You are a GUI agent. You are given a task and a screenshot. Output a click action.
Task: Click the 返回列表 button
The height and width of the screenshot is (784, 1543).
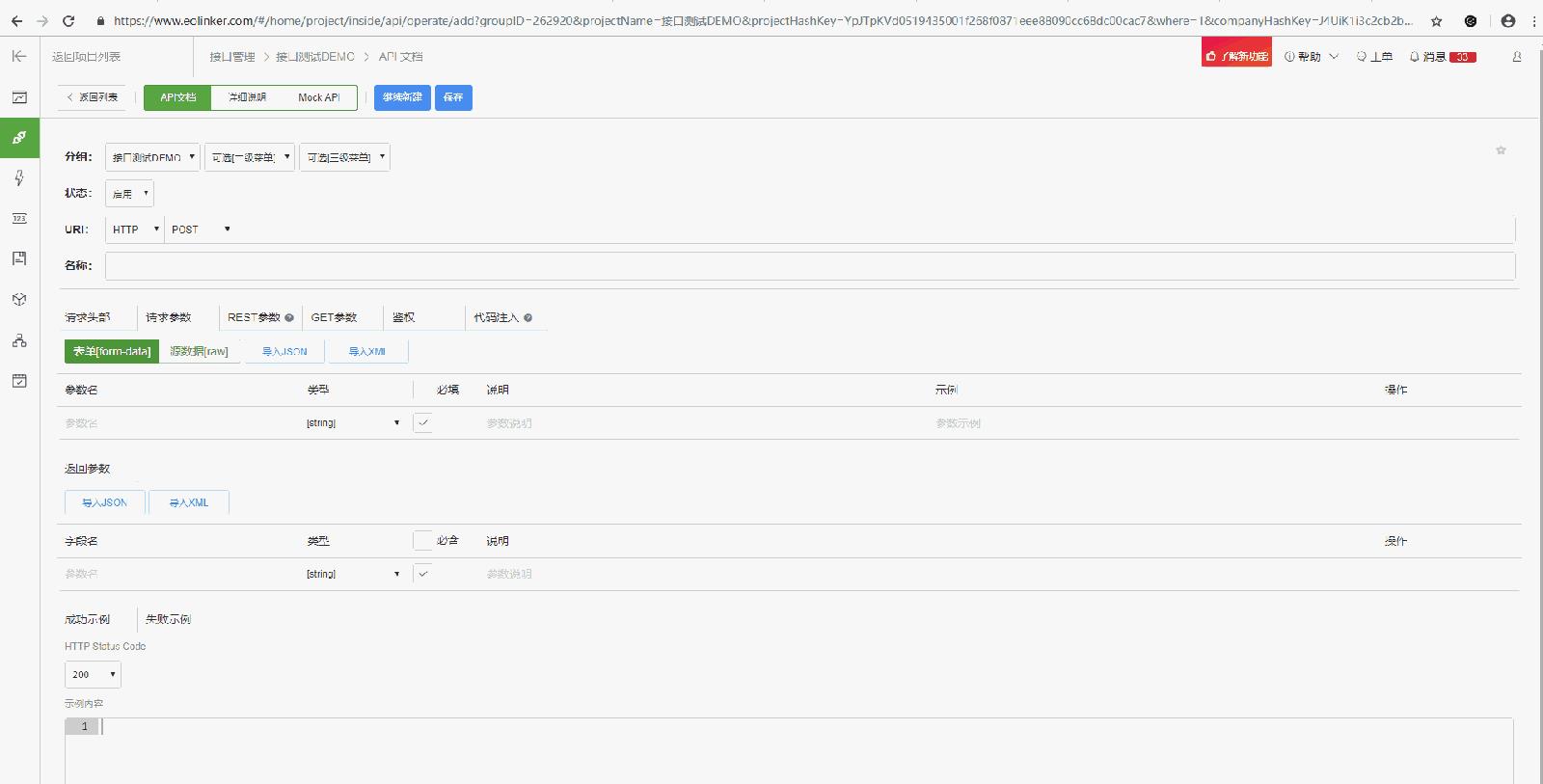pyautogui.click(x=93, y=97)
